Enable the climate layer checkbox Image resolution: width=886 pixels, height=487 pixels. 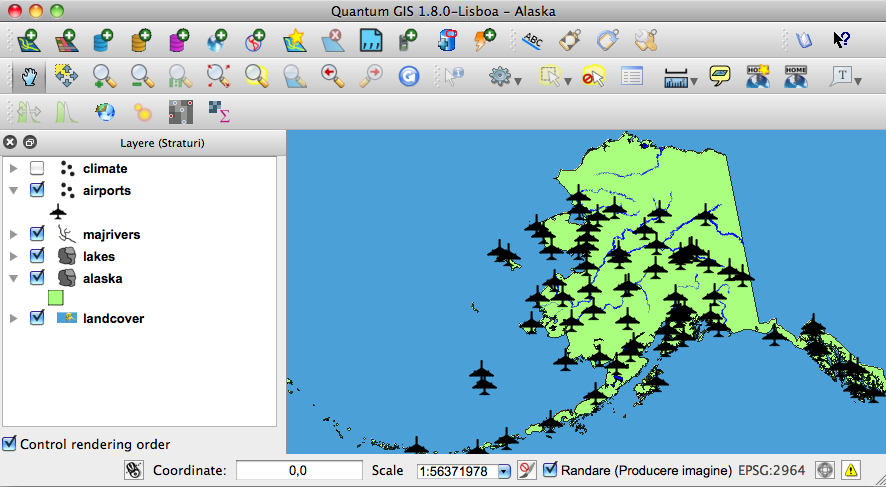pyautogui.click(x=37, y=168)
